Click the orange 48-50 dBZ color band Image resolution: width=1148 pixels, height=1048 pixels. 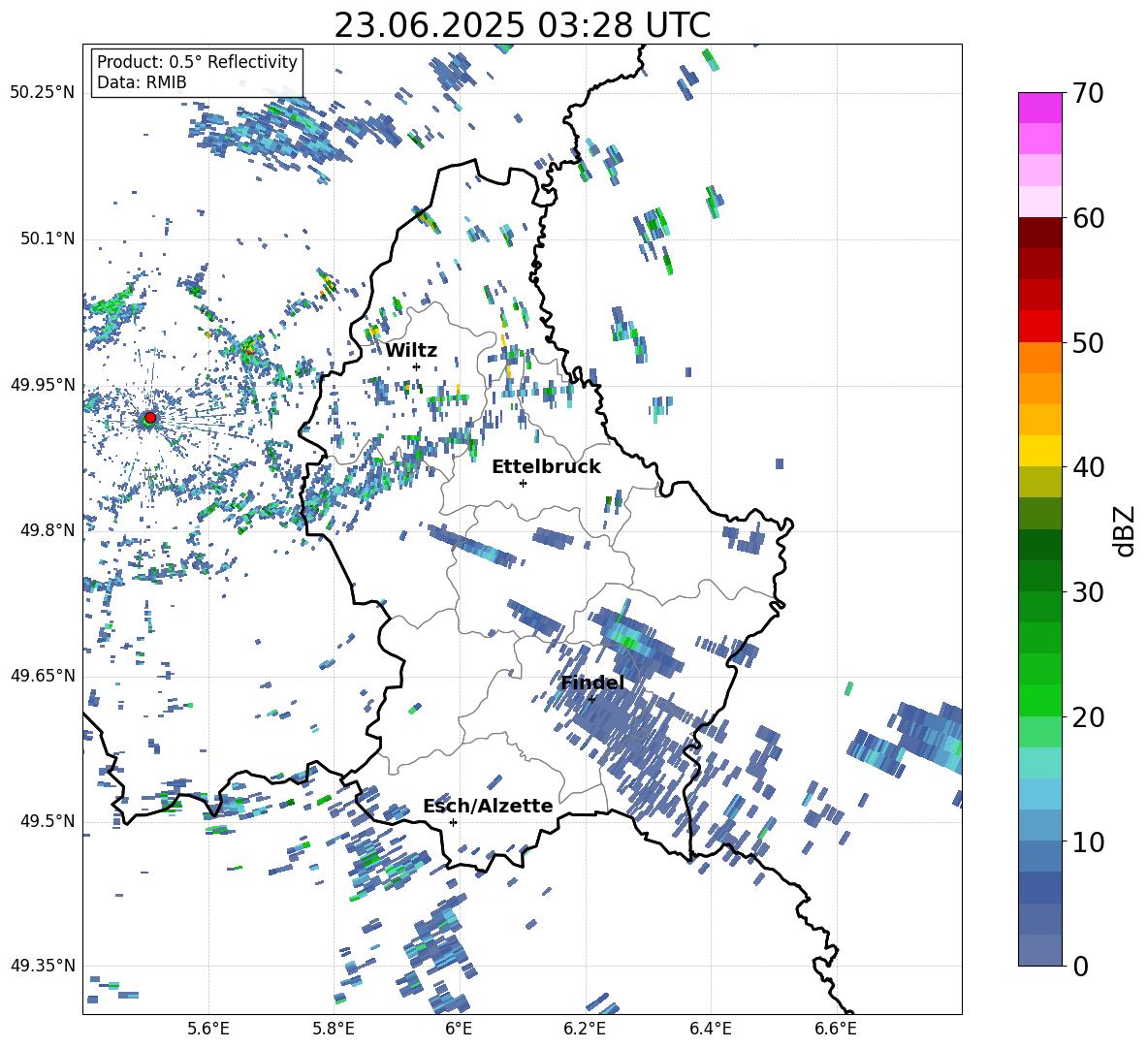click(x=1039, y=357)
